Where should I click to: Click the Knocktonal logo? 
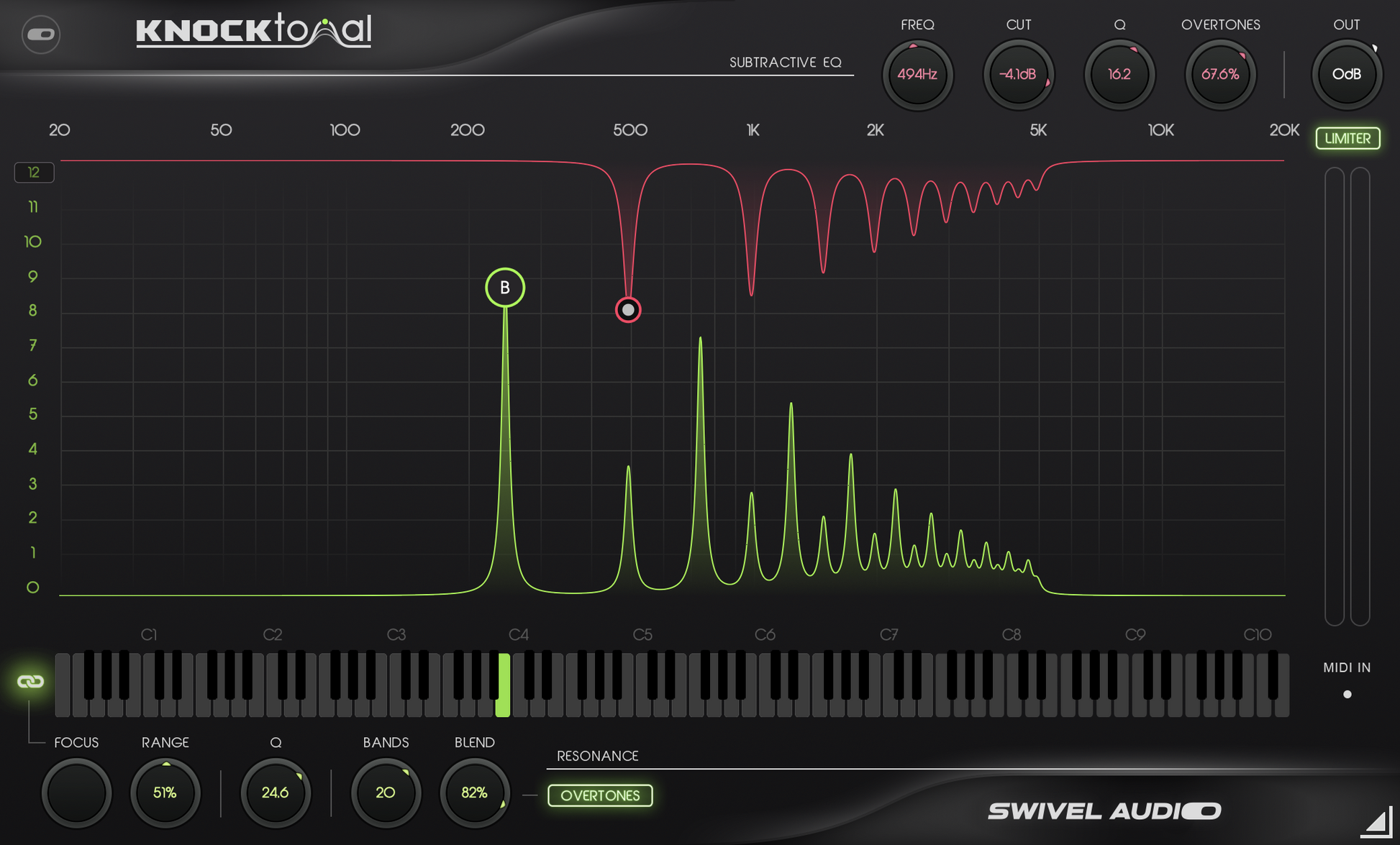(253, 32)
